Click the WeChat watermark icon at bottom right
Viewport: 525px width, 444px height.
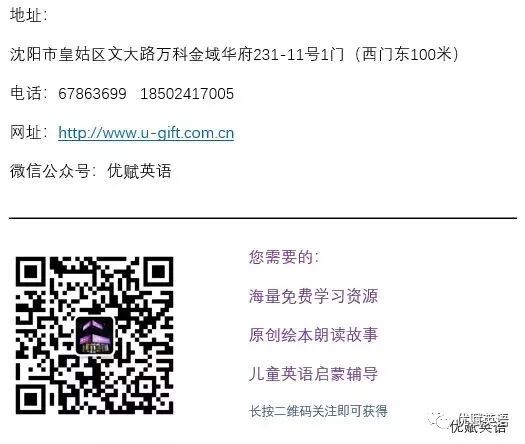click(438, 421)
